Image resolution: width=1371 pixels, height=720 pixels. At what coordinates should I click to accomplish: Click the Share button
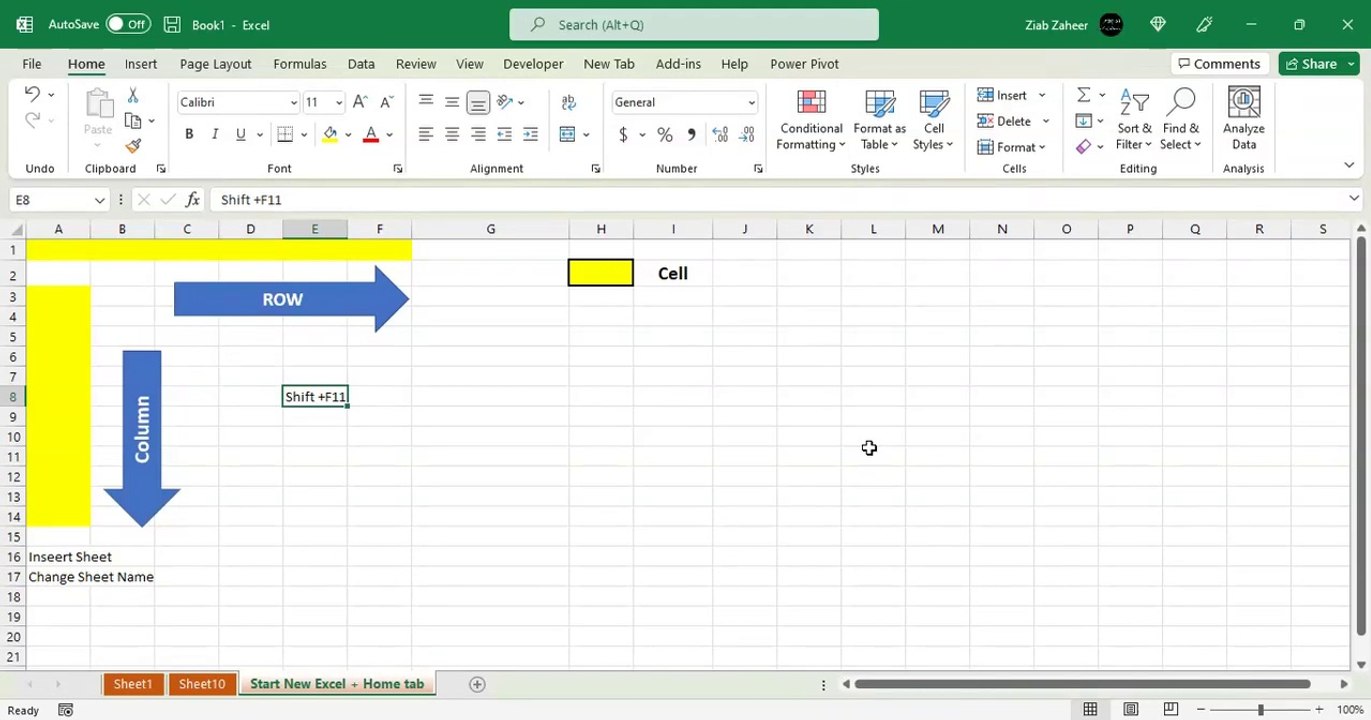[1318, 63]
